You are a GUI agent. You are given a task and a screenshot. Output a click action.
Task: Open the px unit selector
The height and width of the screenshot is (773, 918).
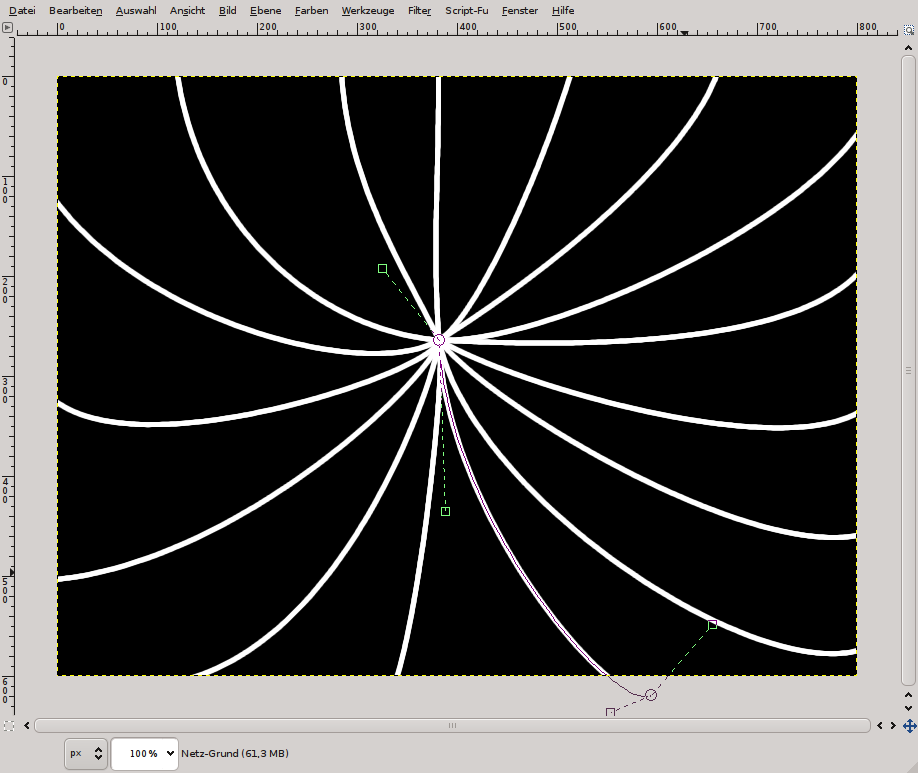[x=86, y=754]
